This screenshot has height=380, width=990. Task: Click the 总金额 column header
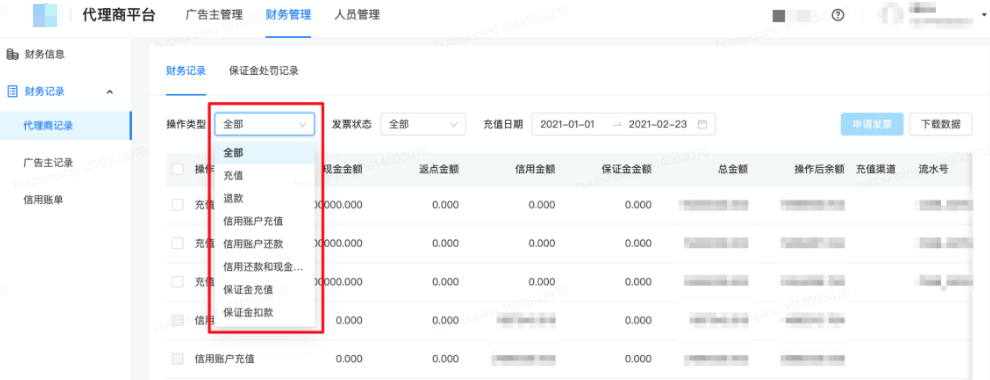[x=733, y=169]
